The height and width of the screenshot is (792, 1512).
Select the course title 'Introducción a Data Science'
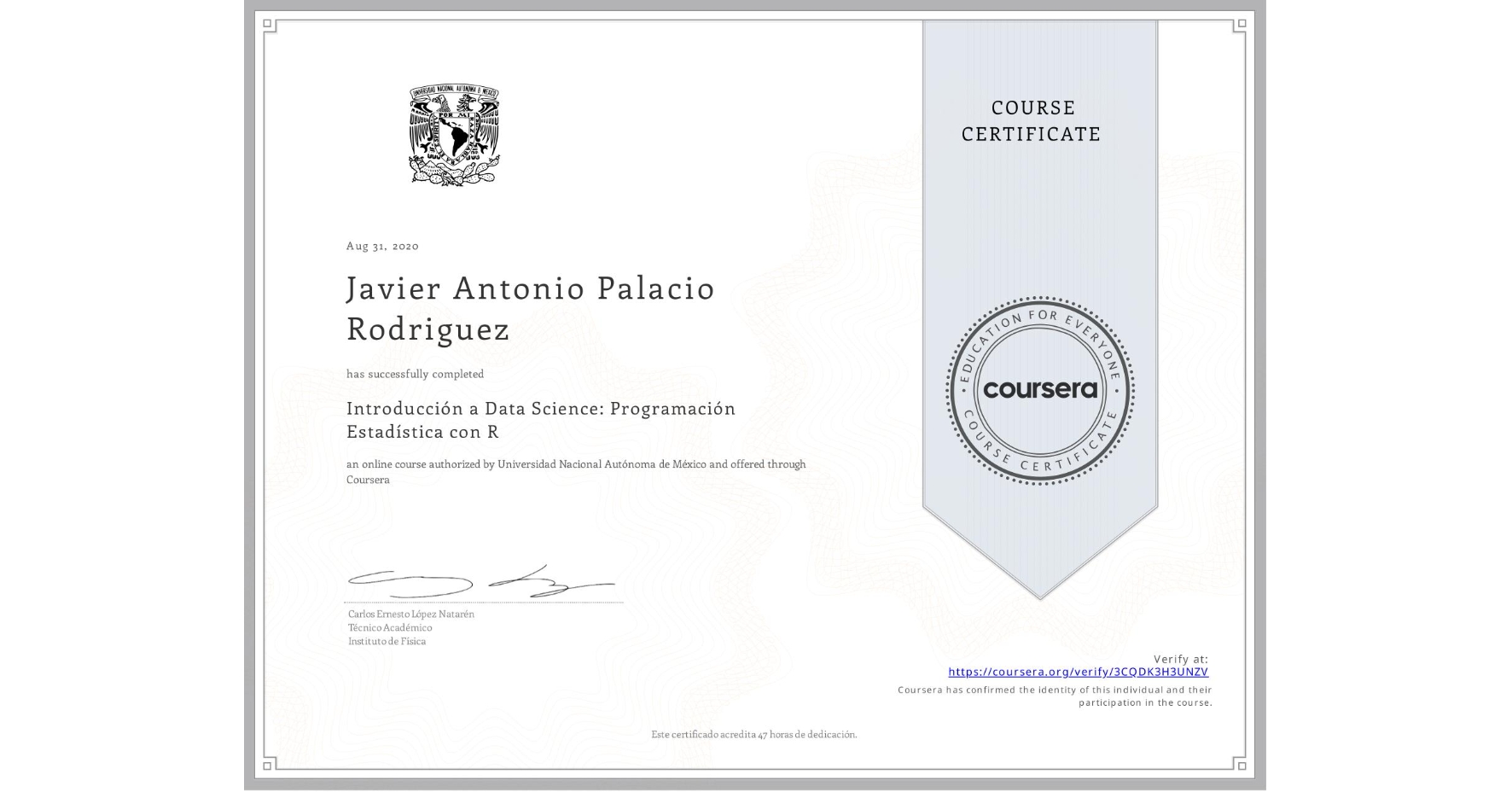[x=541, y=420]
